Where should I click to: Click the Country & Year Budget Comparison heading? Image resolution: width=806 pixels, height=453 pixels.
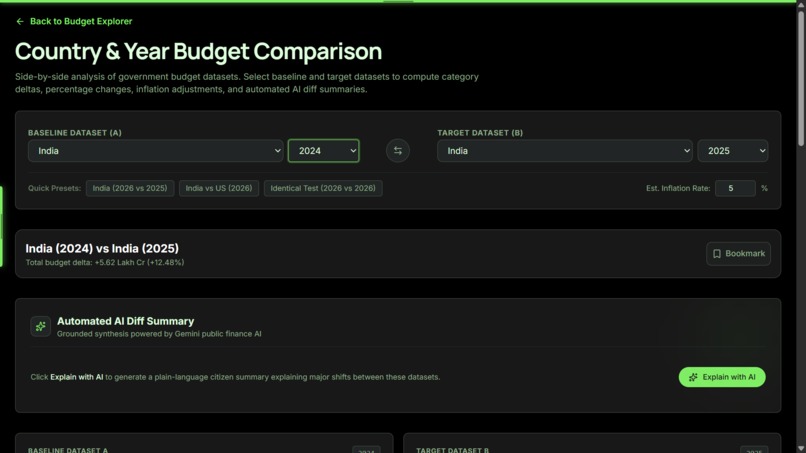click(x=198, y=51)
